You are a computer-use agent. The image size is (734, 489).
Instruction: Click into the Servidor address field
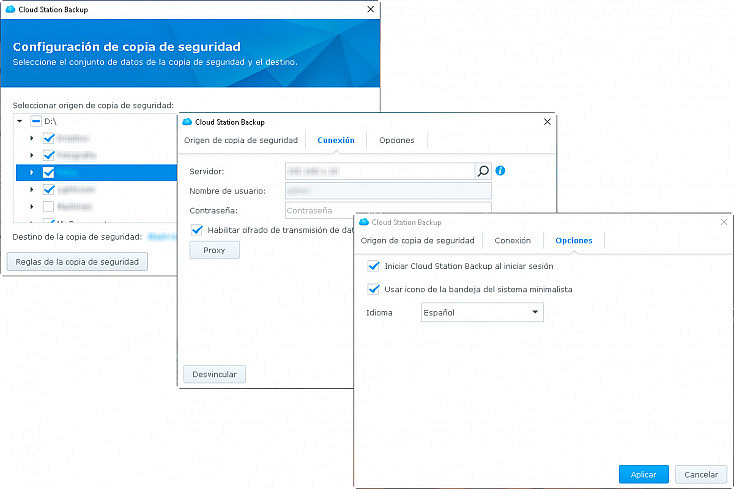tap(380, 171)
